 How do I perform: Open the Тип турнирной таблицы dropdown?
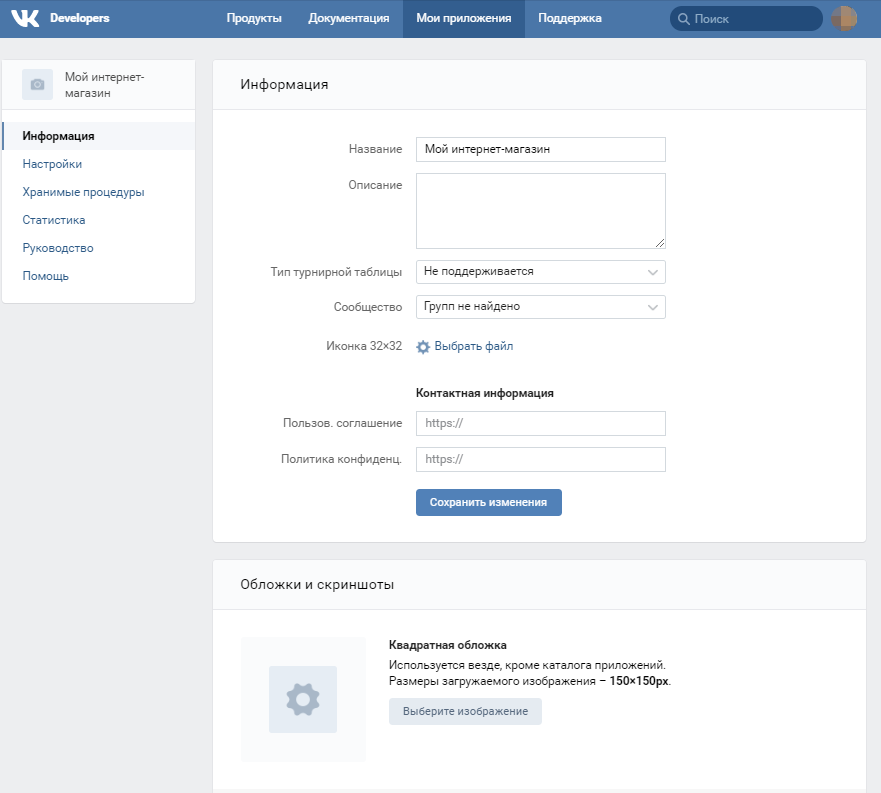pyautogui.click(x=540, y=272)
